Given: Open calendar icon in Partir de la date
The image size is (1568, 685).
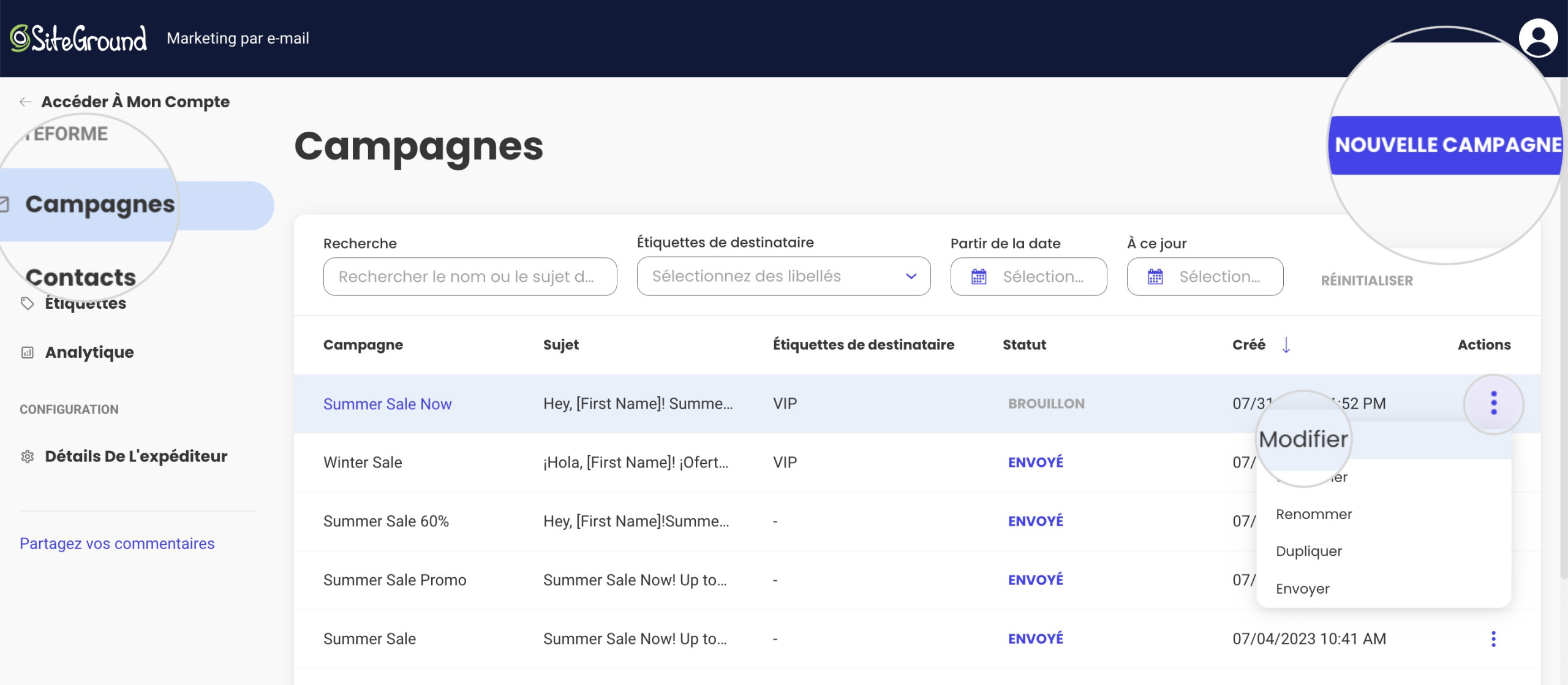Looking at the screenshot, I should (x=979, y=277).
